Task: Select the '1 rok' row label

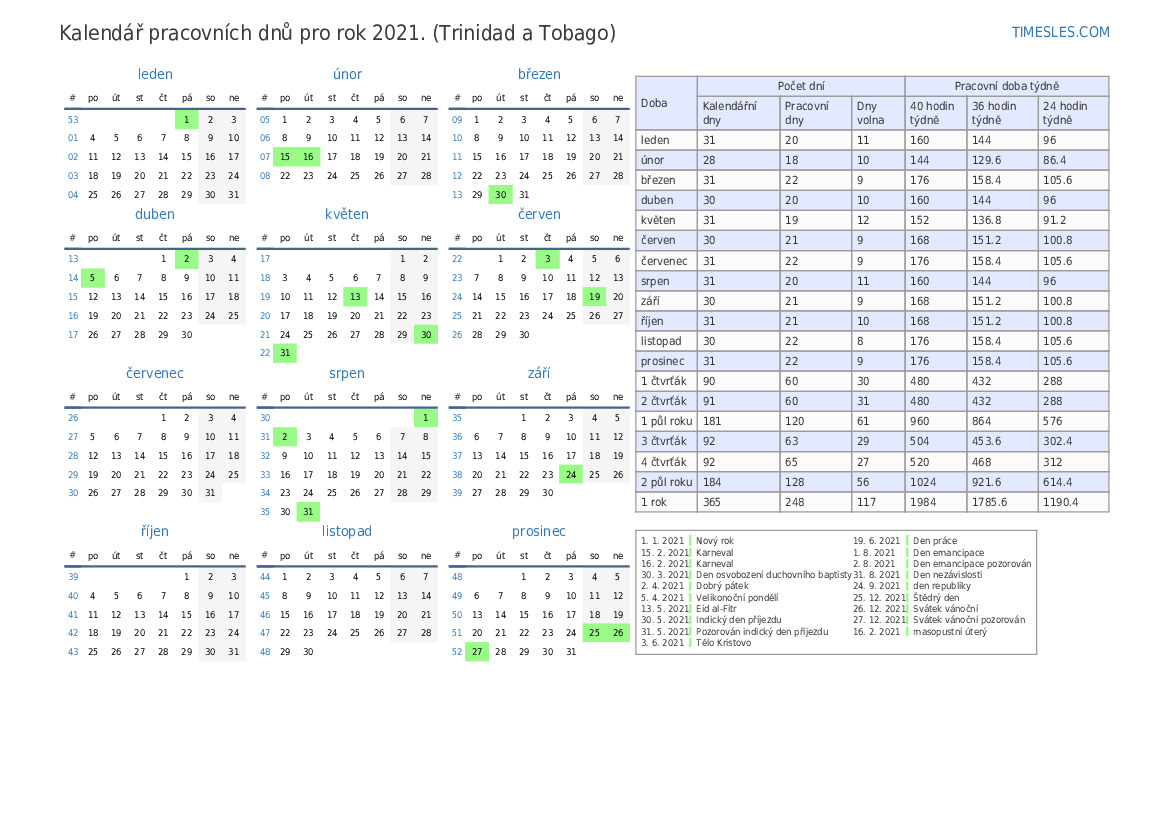Action: pyautogui.click(x=654, y=502)
